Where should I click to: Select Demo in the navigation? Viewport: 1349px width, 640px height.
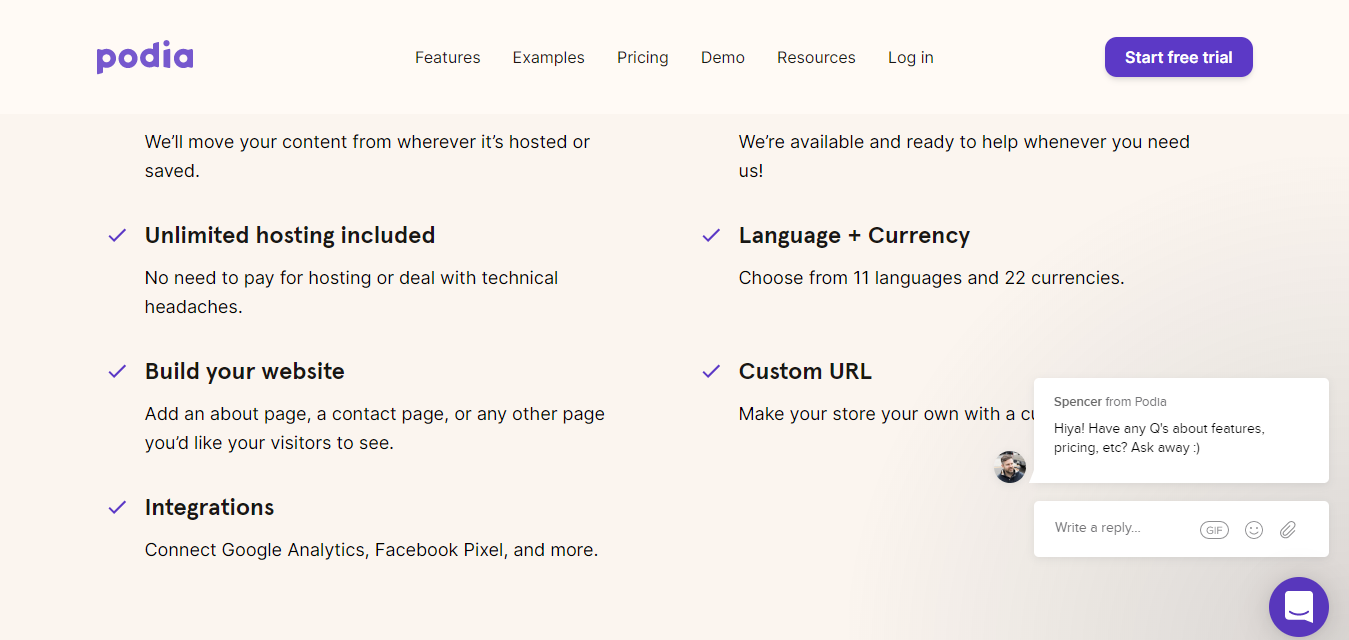click(722, 58)
